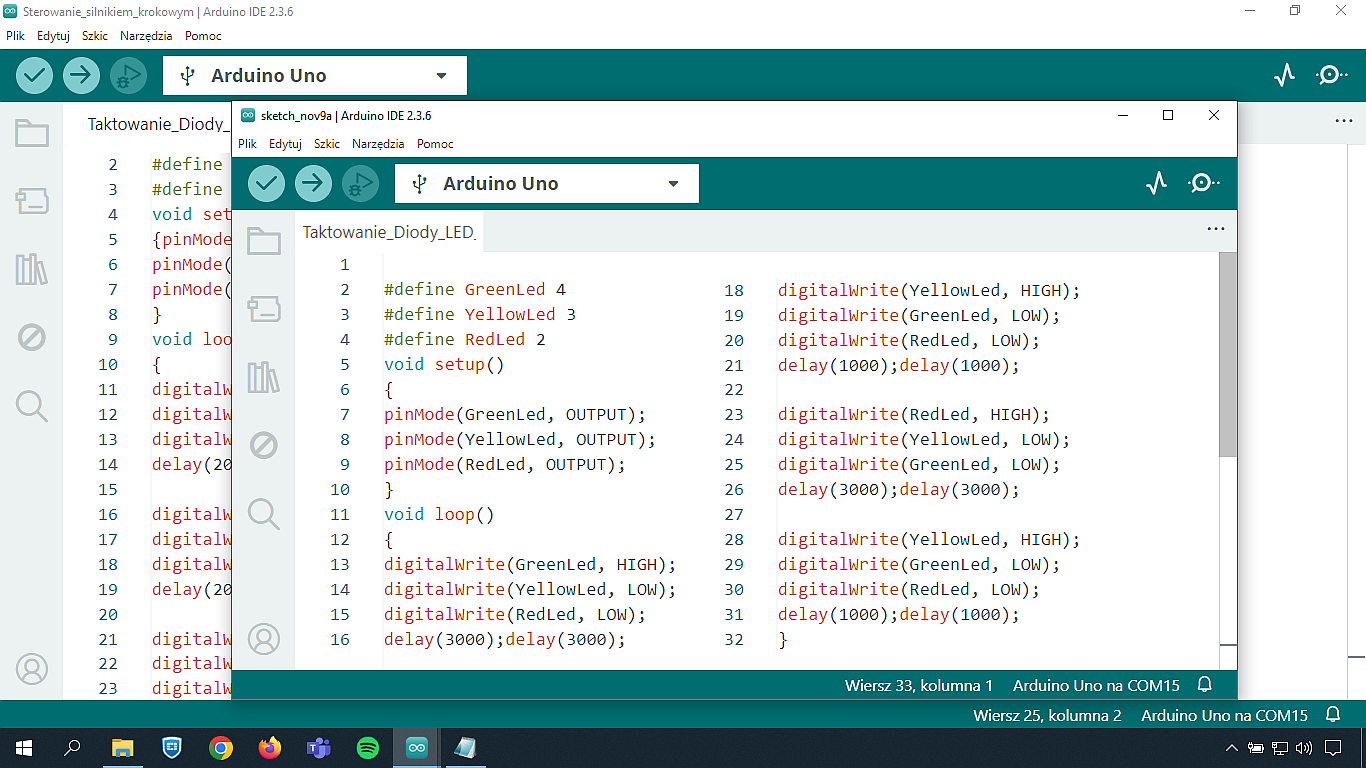Open Spotify from the Windows taskbar
The image size is (1366, 768).
368,747
